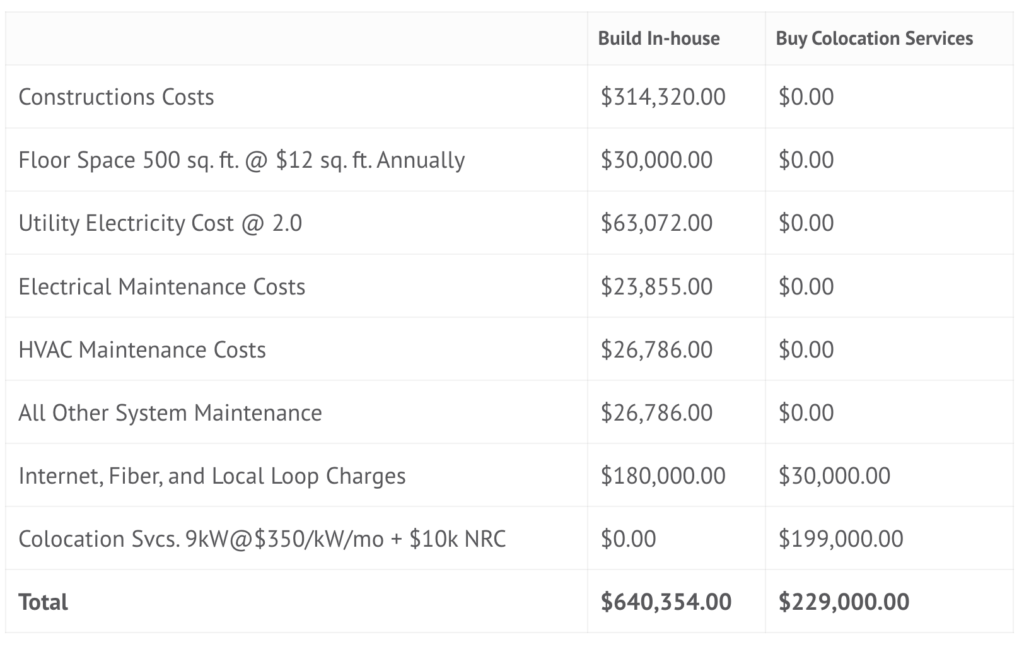
Task: Click the "Build In-house" column header
Action: pos(658,39)
